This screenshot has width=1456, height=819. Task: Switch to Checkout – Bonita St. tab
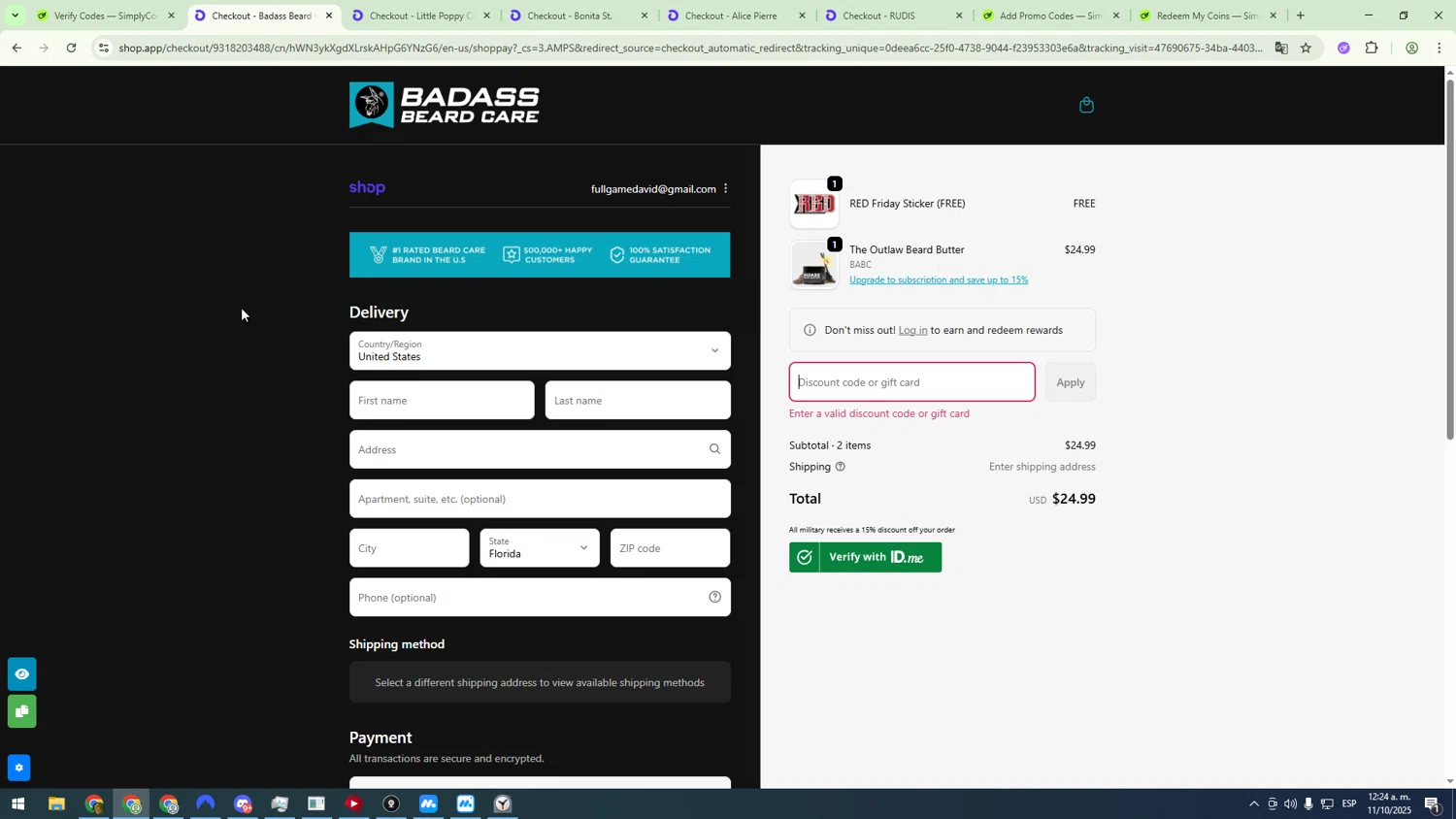point(579,16)
